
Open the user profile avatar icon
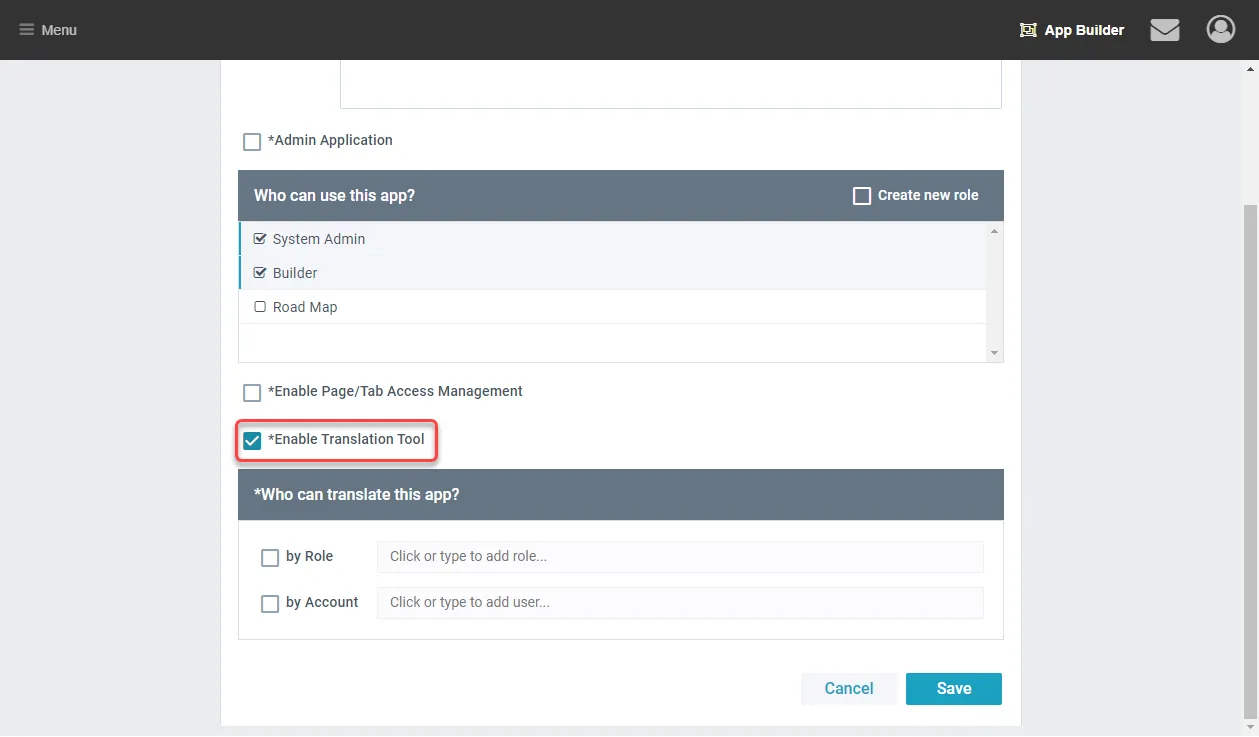point(1220,30)
